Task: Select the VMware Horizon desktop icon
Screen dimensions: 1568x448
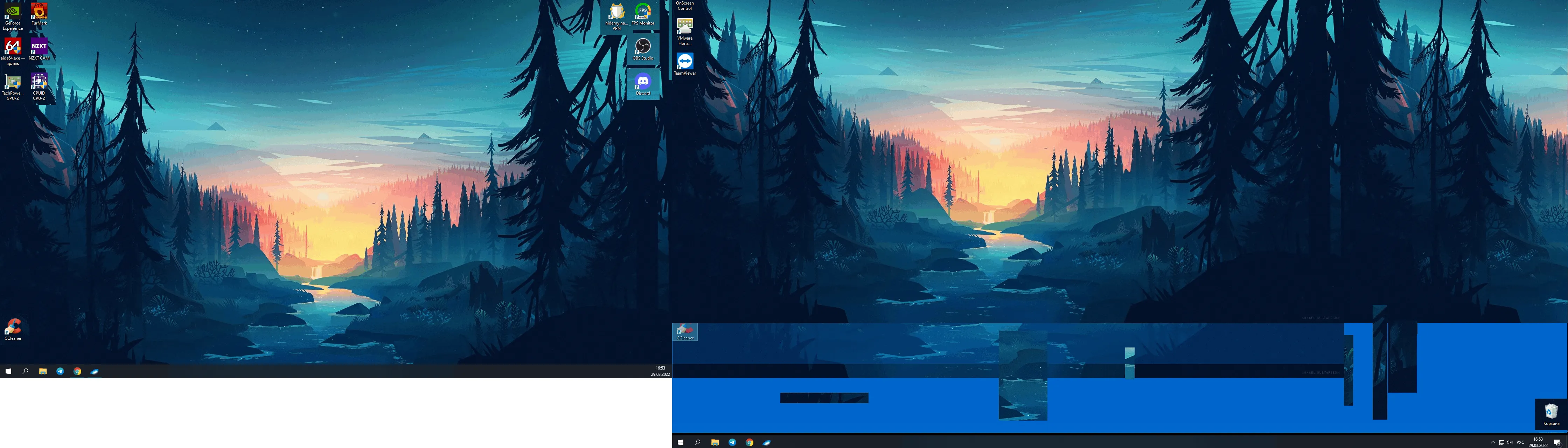Action: pyautogui.click(x=685, y=32)
